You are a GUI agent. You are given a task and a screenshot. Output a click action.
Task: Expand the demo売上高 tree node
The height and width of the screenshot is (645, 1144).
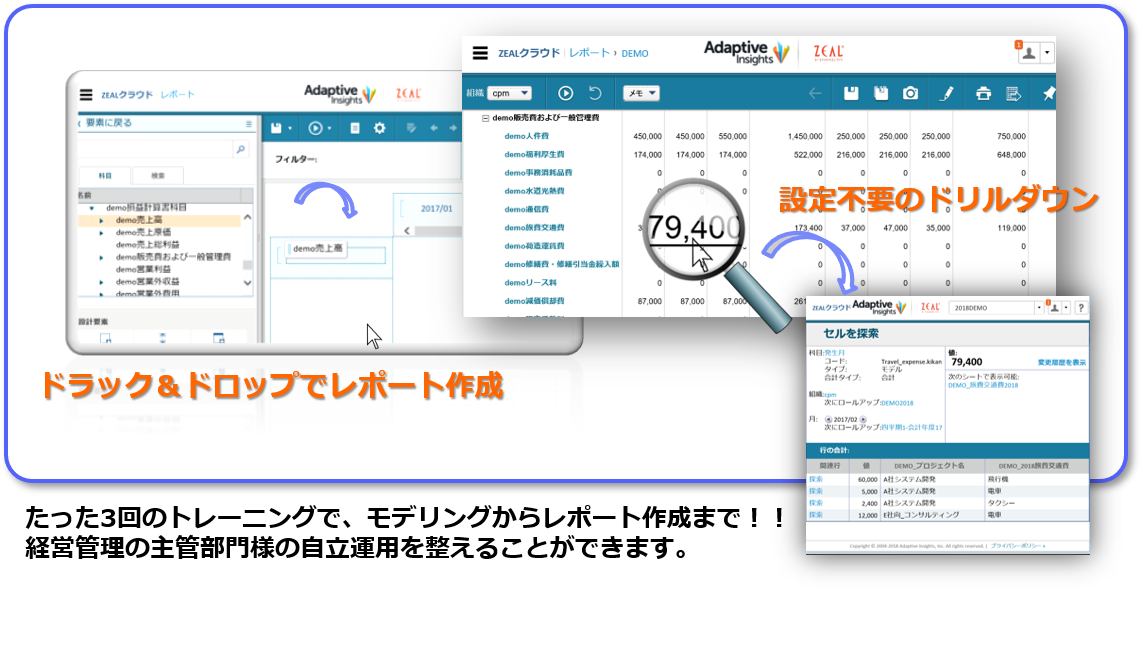point(101,220)
